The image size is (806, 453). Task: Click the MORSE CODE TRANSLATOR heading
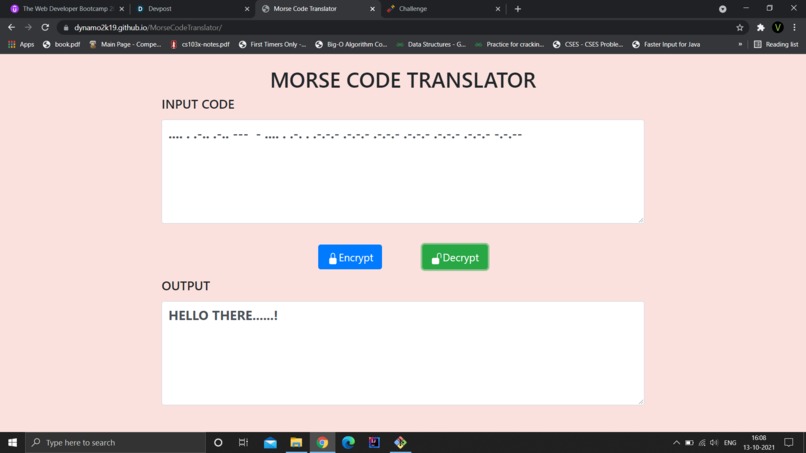click(x=403, y=80)
